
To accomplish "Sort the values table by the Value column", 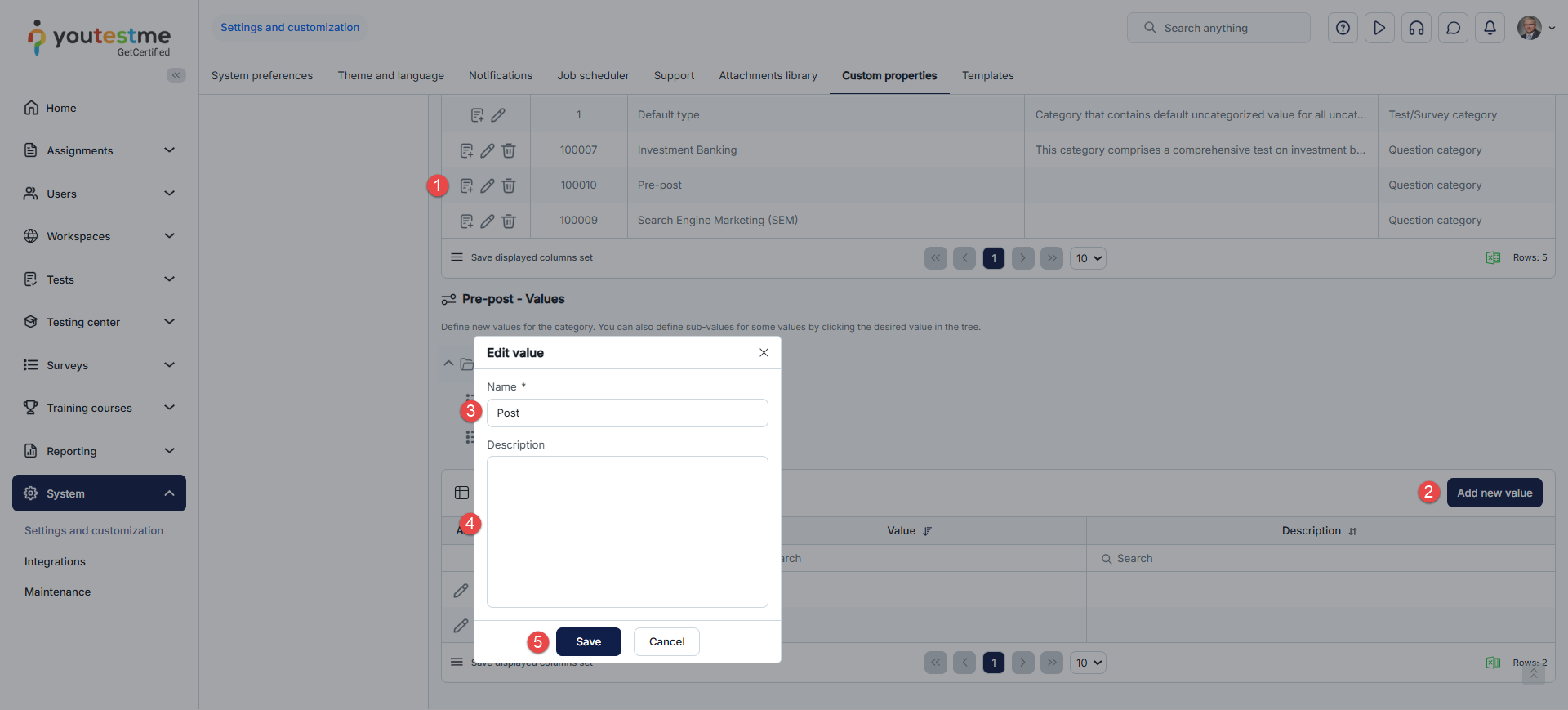I will pyautogui.click(x=927, y=531).
